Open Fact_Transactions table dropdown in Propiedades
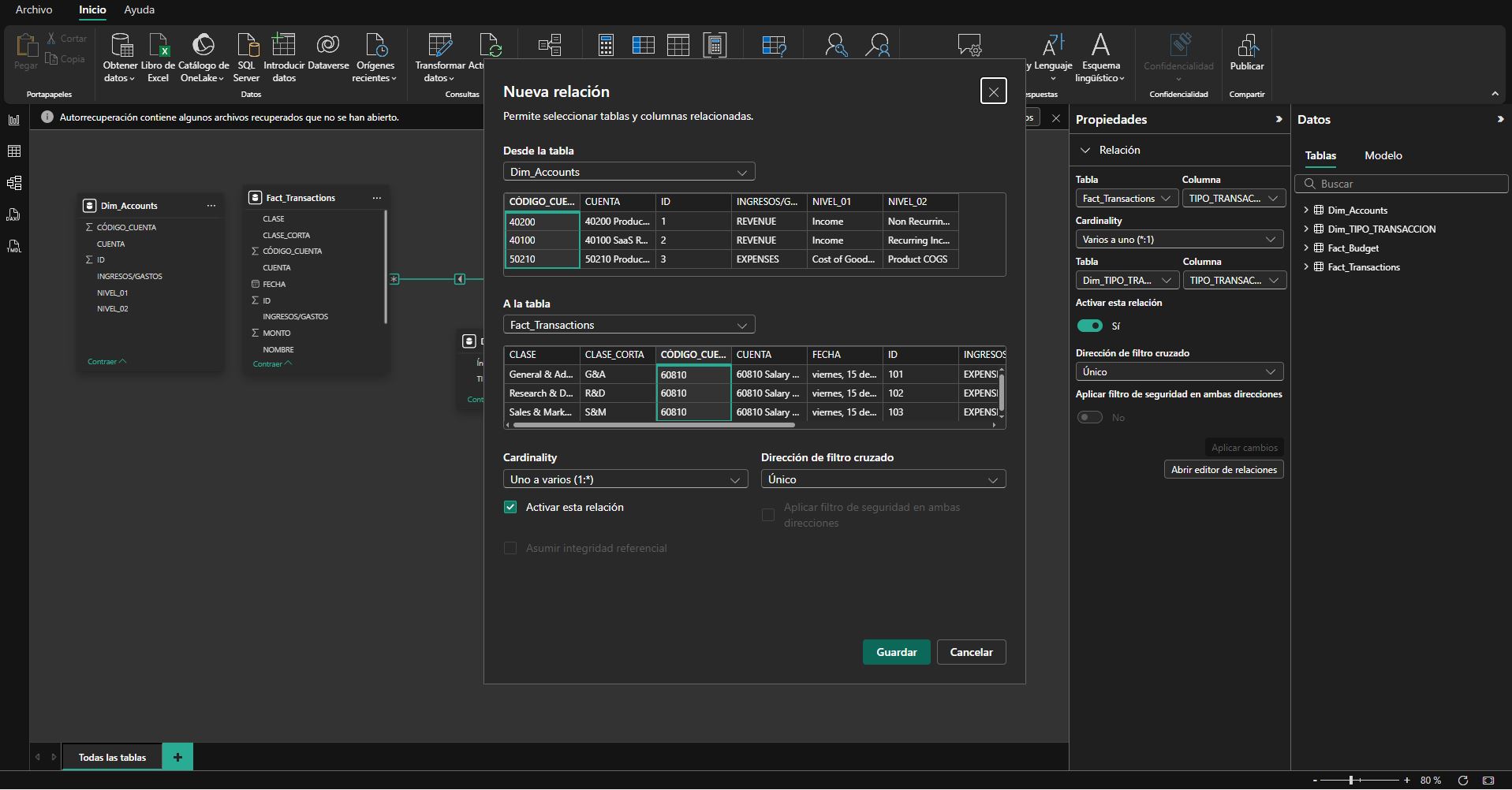The width and height of the screenshot is (1512, 790). tap(1127, 199)
